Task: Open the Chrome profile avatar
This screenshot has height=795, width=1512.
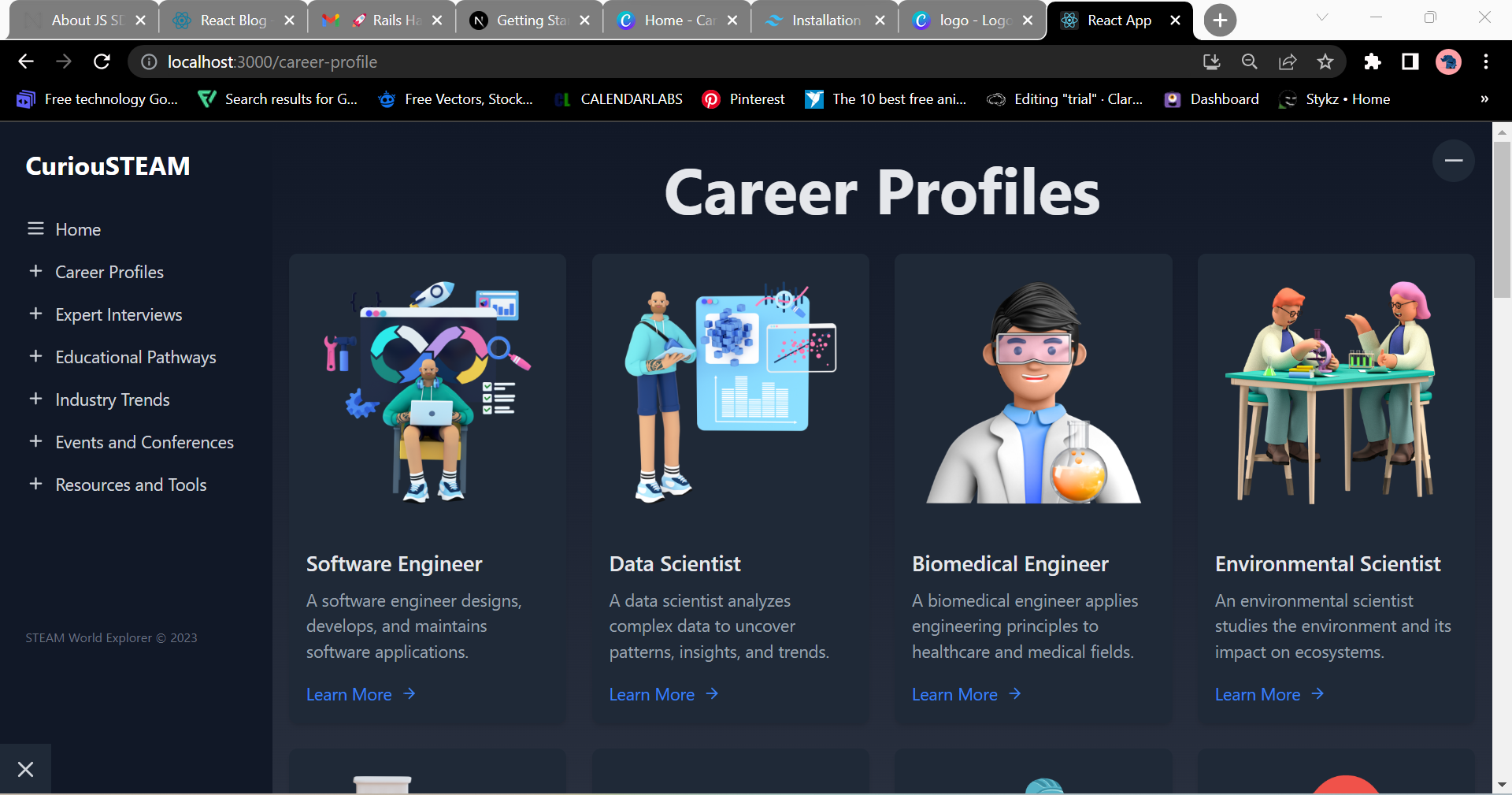Action: click(x=1448, y=61)
